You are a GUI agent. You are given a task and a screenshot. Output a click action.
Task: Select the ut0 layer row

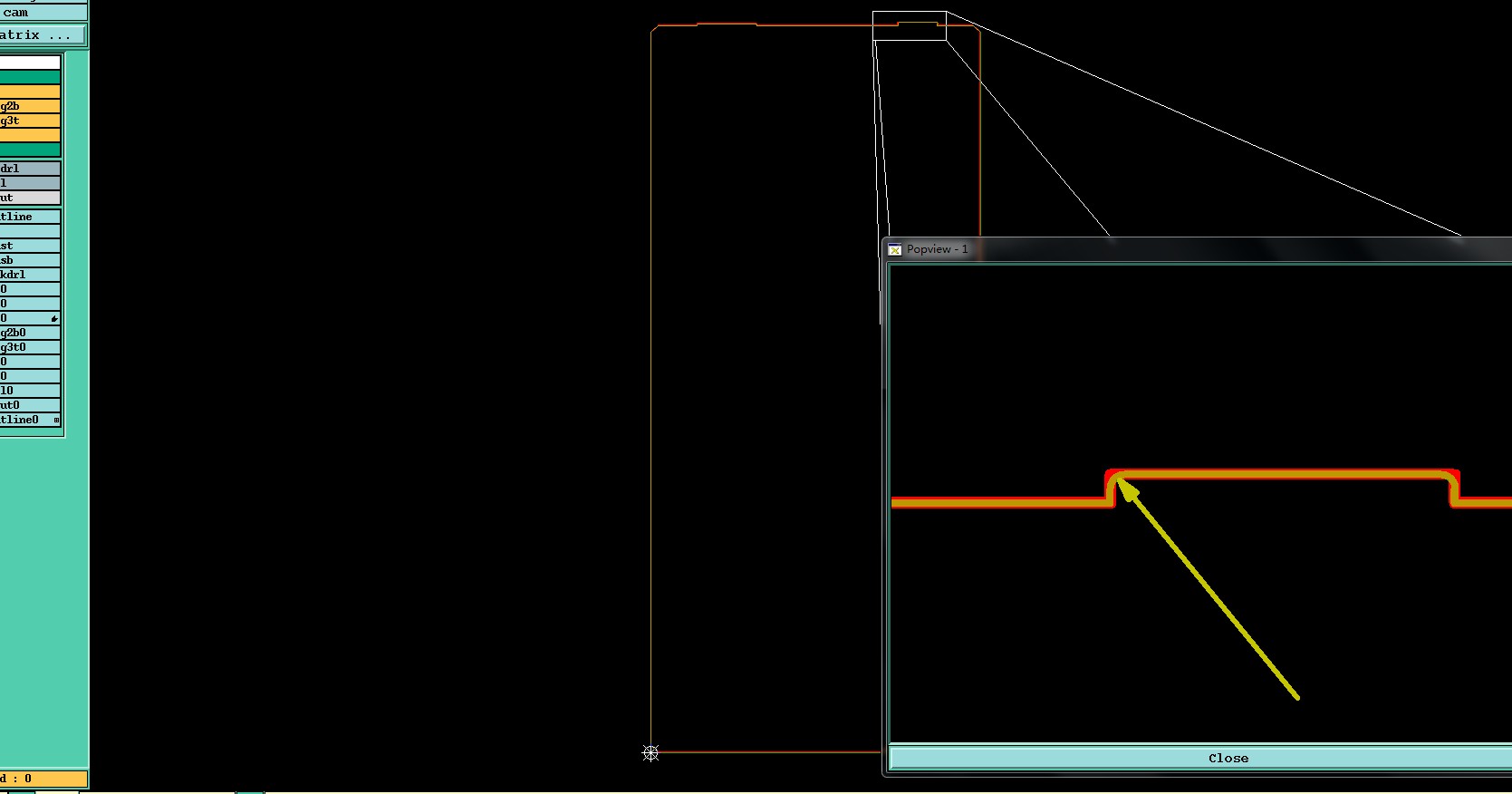coord(30,405)
